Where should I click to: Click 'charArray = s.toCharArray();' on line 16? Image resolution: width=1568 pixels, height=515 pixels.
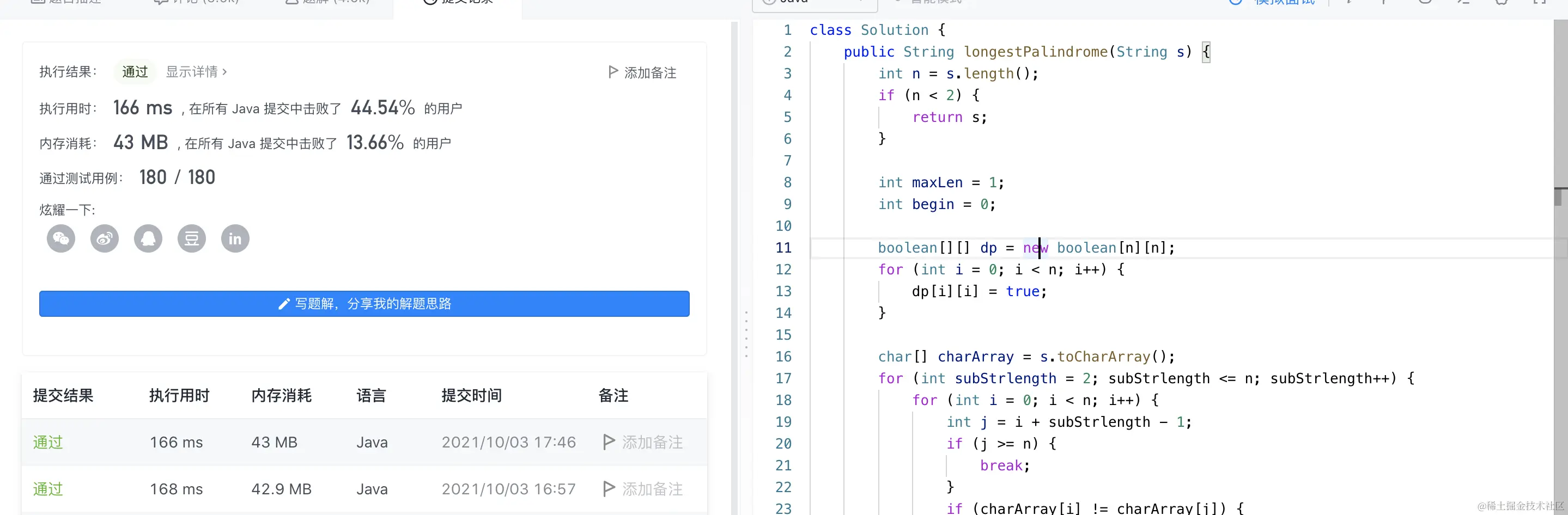point(1056,356)
